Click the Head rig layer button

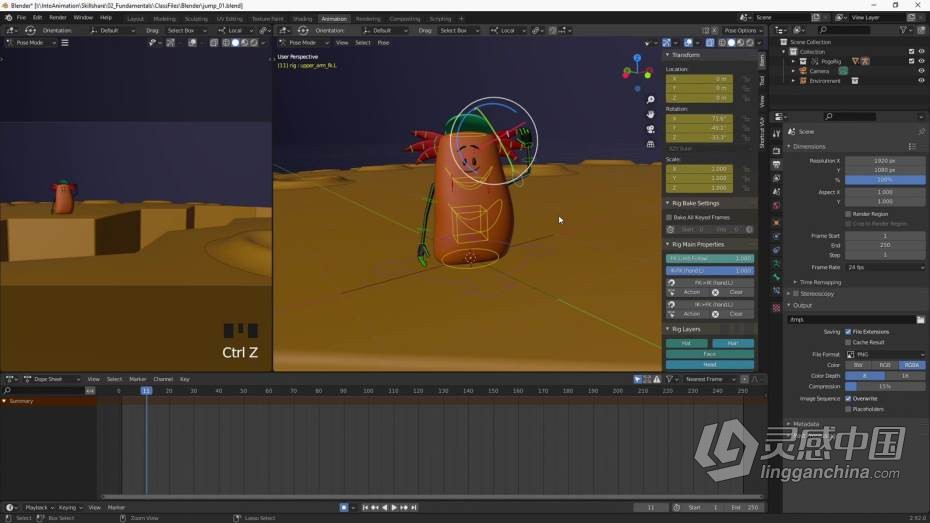point(710,365)
